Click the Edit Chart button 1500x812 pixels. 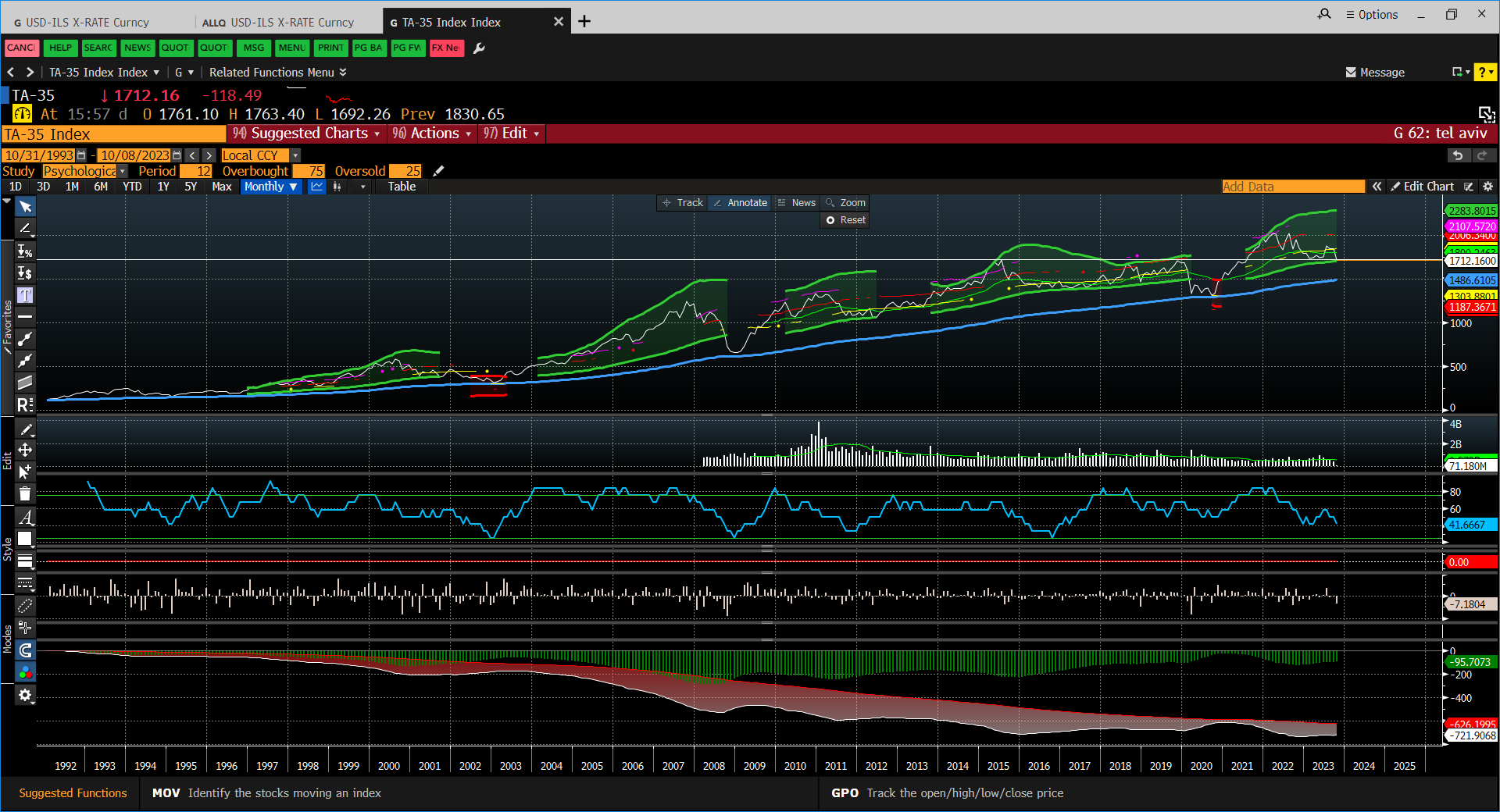tap(1423, 187)
